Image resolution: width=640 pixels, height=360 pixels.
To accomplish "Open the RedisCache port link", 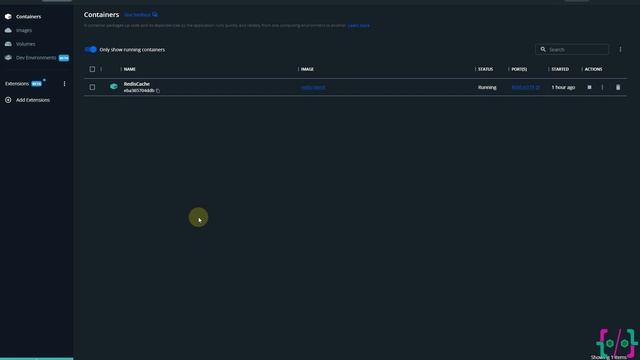I will pyautogui.click(x=526, y=87).
